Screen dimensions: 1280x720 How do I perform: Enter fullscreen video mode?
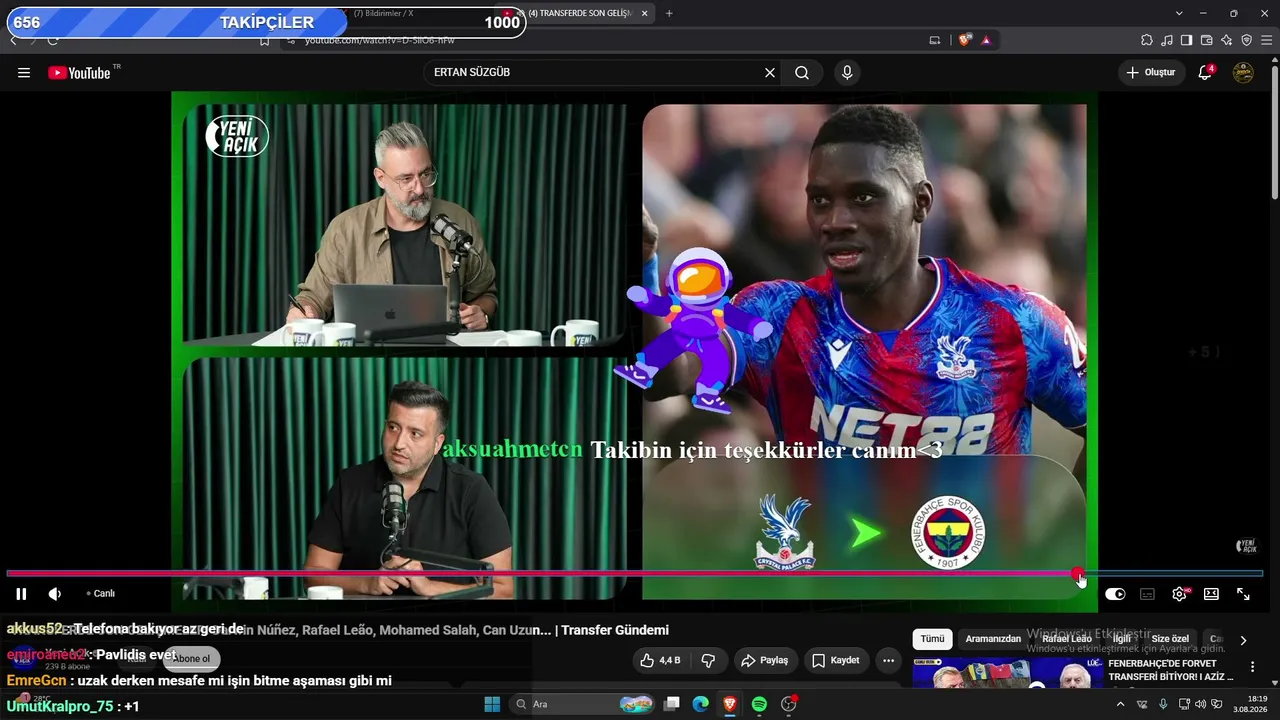click(x=1243, y=594)
